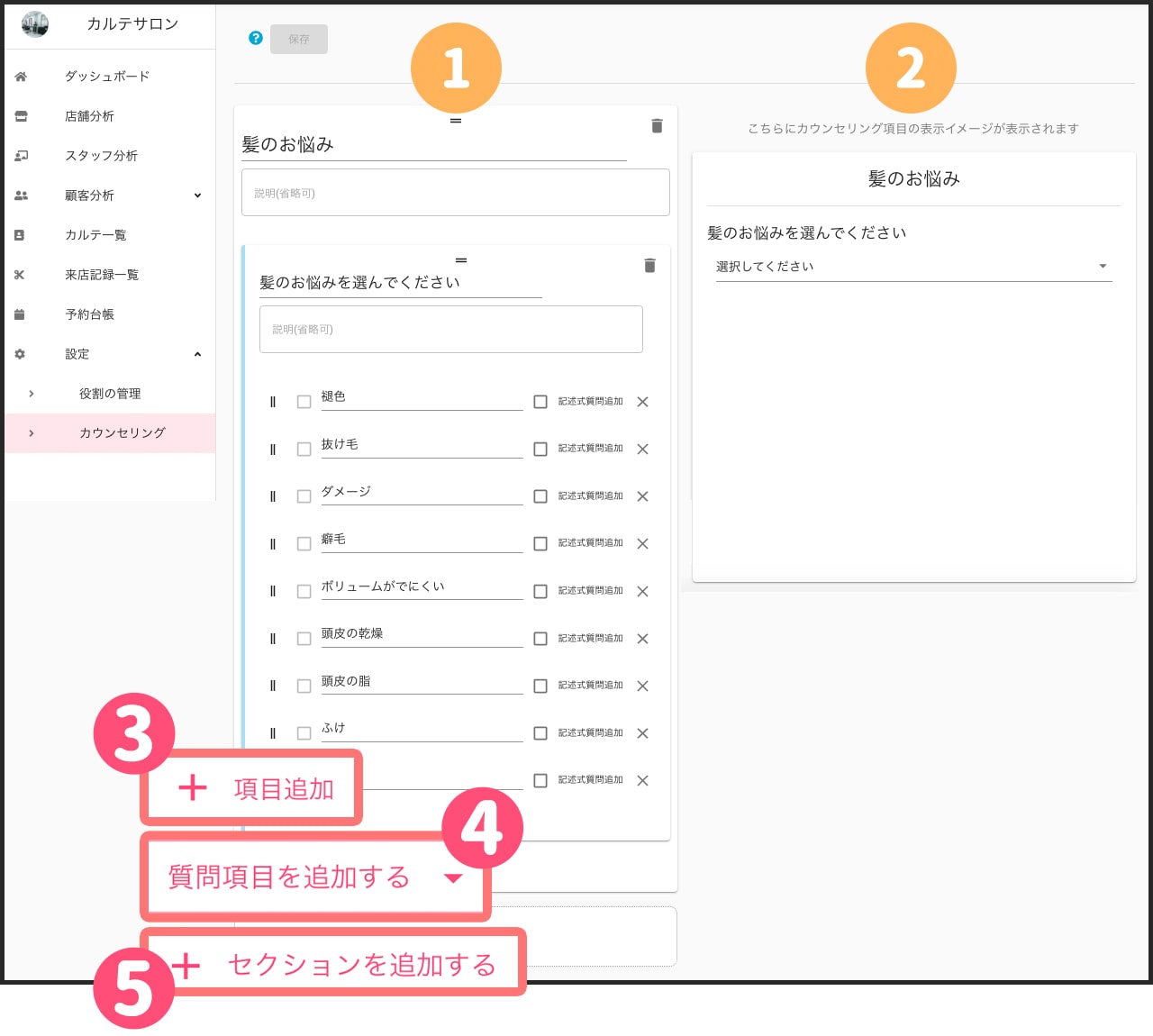Click the scissors icon for 来店記録一覧
1153x1036 pixels.
click(20, 275)
